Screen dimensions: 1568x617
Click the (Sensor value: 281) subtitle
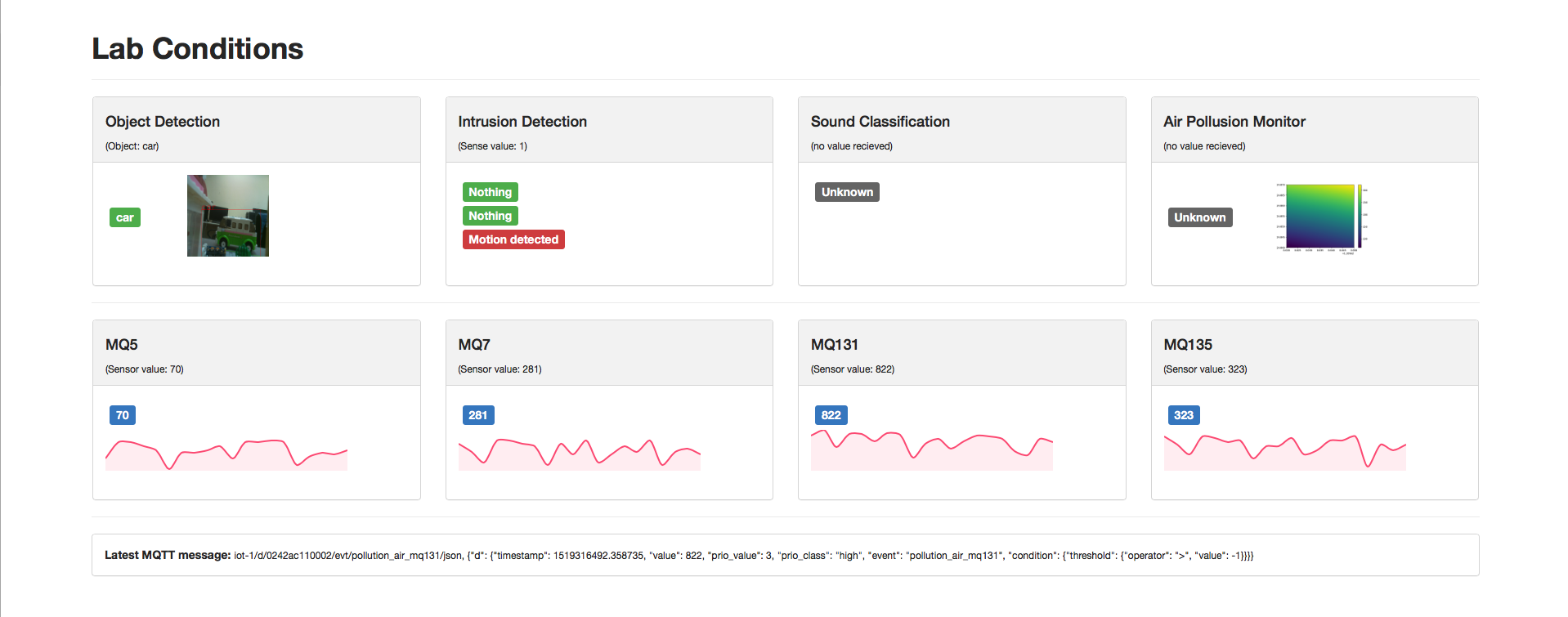click(500, 369)
